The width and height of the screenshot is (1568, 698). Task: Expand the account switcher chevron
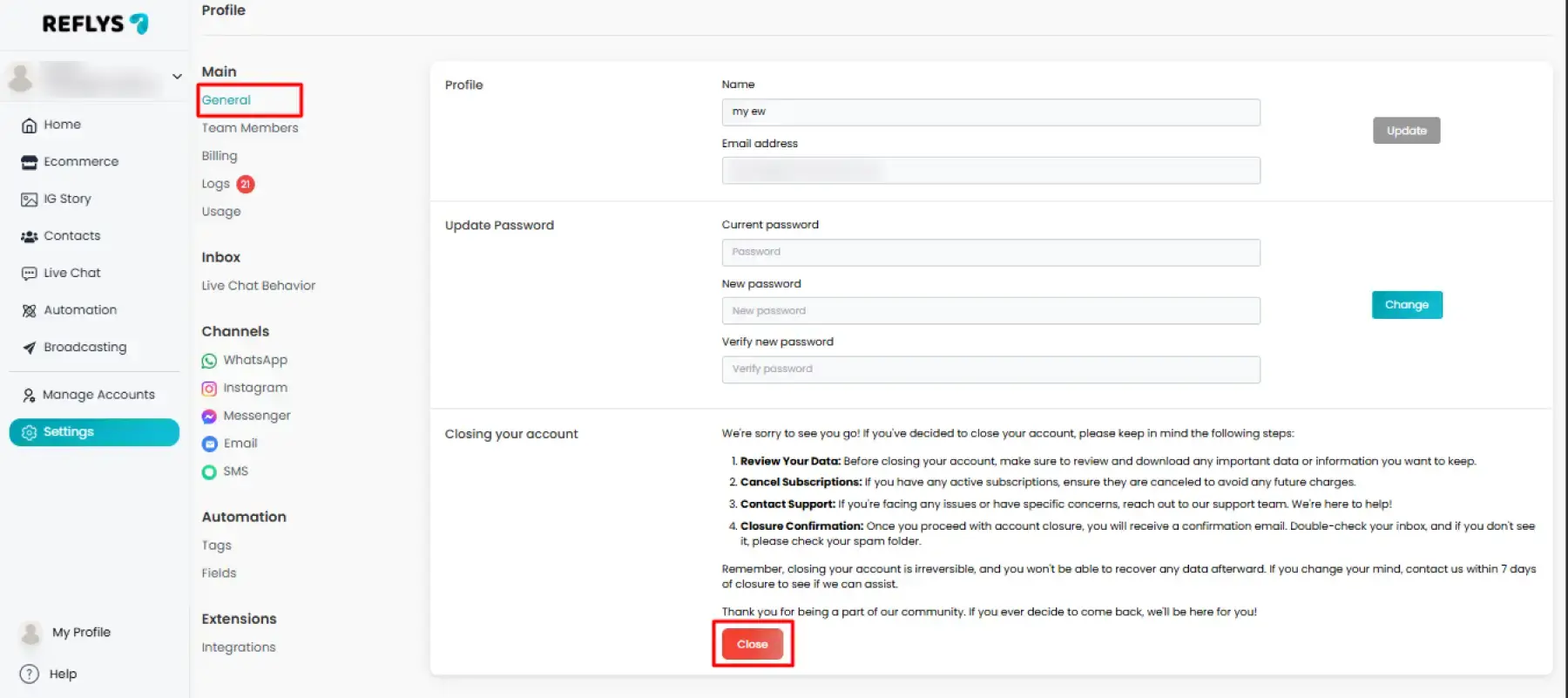coord(177,77)
